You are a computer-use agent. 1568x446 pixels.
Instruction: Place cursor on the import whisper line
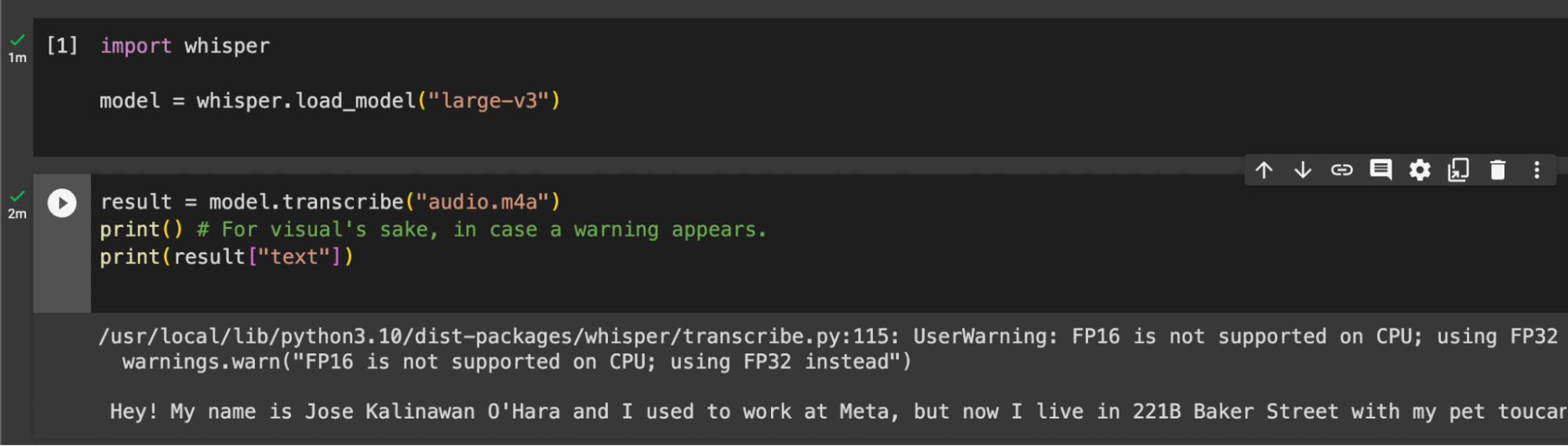click(x=185, y=46)
